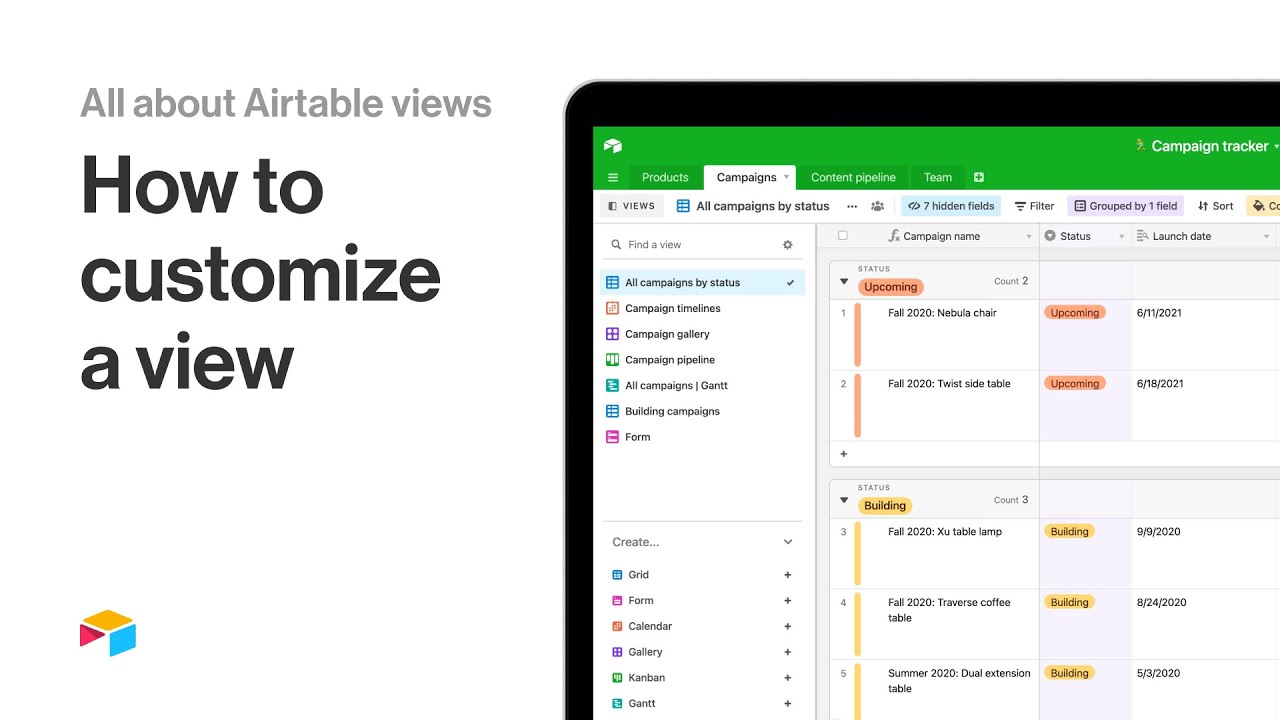Add a new table with plus icon
The image size is (1280, 720).
click(979, 177)
